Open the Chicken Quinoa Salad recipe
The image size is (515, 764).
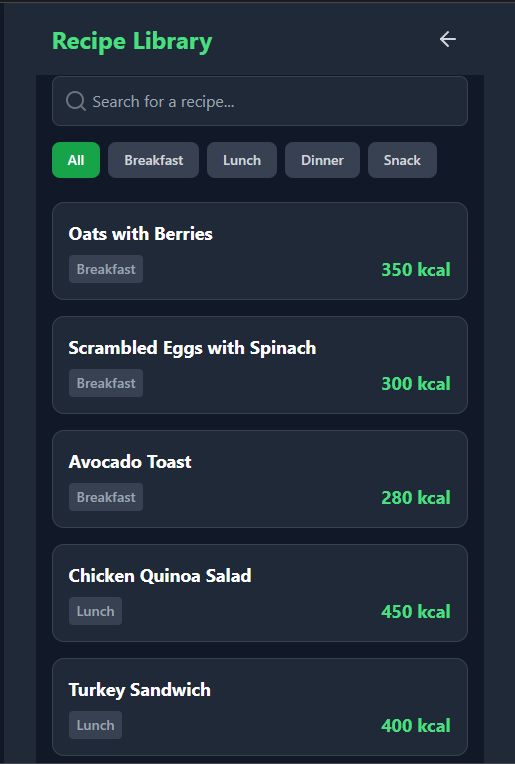pyautogui.click(x=260, y=593)
